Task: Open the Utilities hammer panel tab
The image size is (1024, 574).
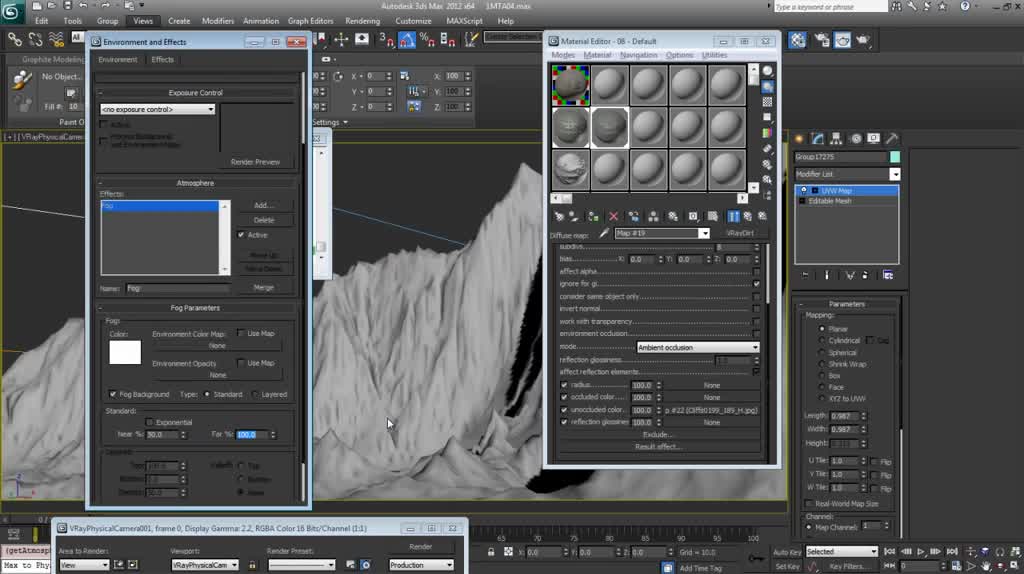Action: tap(892, 138)
